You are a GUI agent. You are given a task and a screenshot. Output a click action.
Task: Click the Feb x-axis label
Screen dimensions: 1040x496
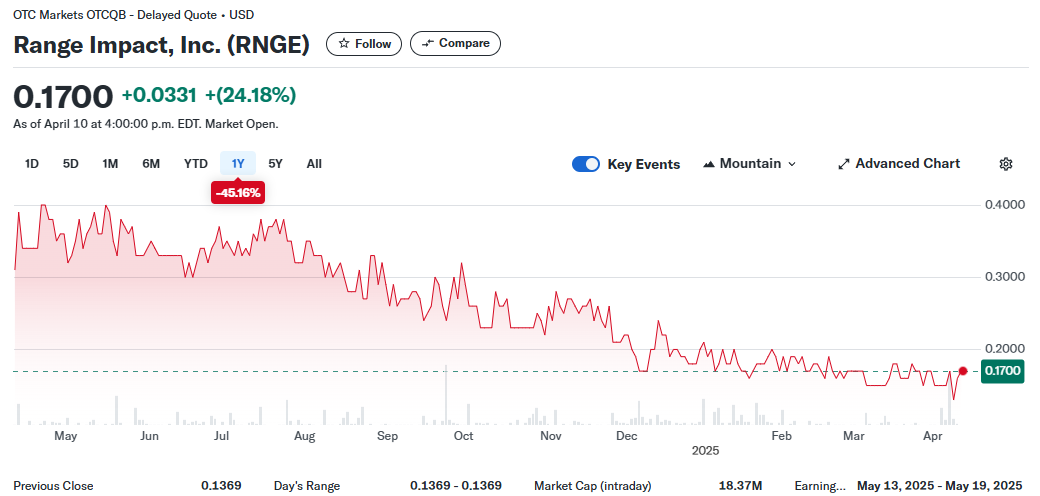click(x=782, y=436)
